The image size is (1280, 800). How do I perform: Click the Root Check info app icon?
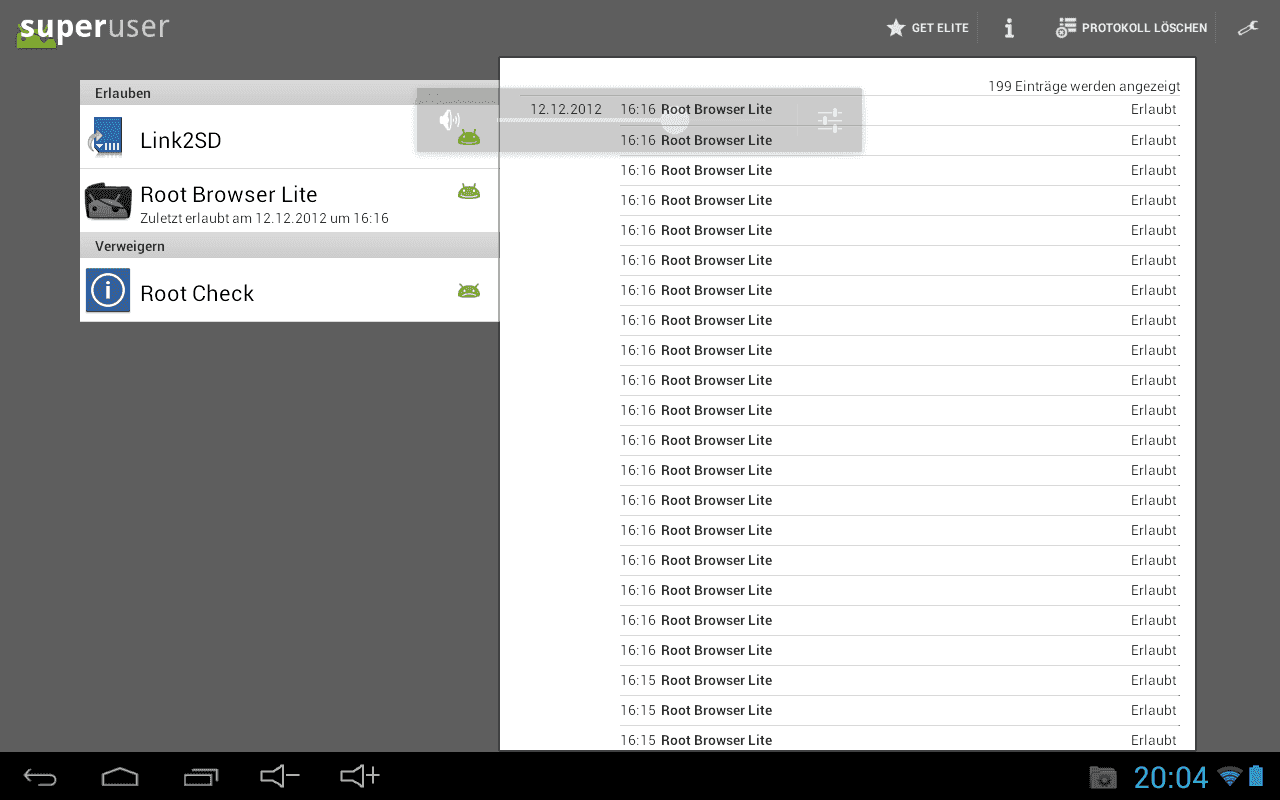click(108, 291)
